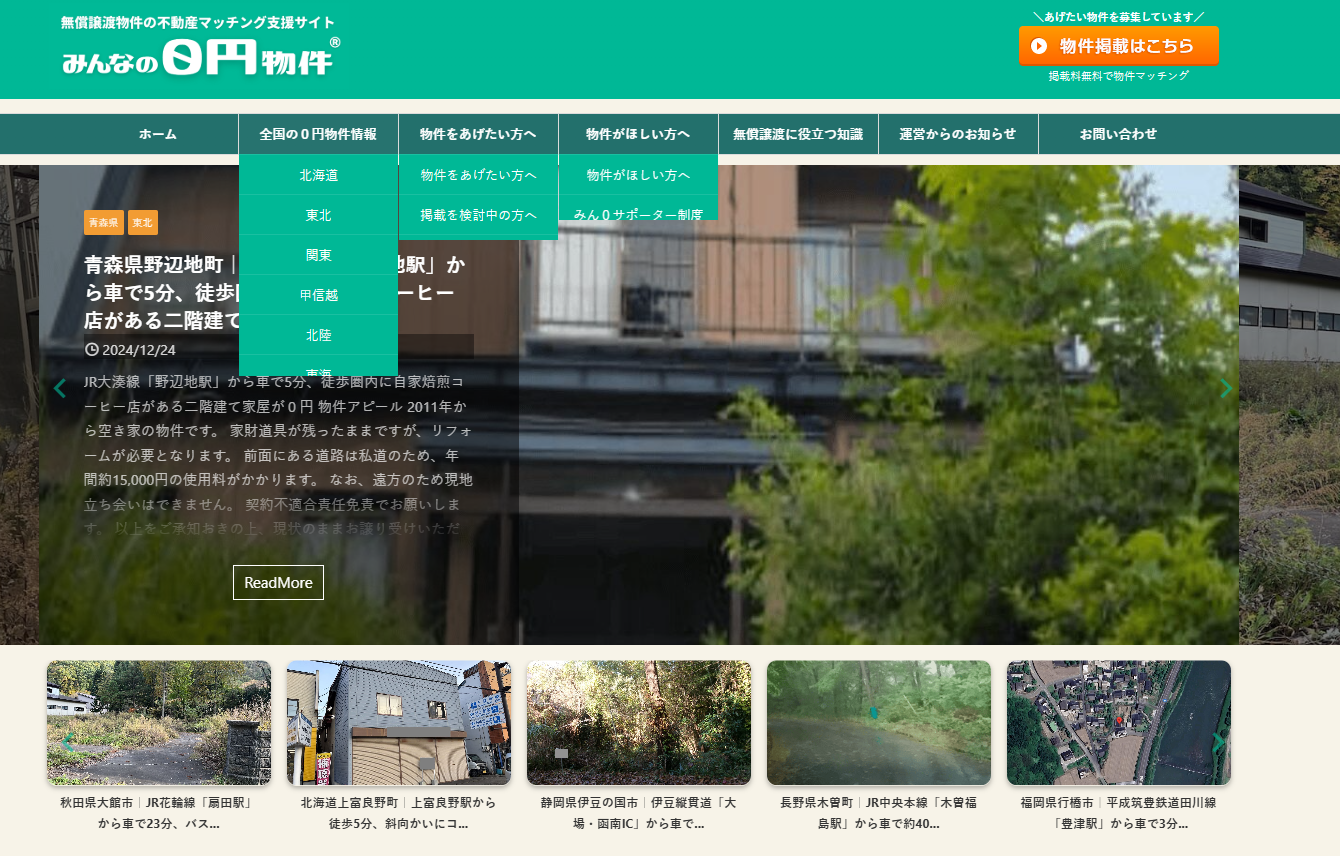Open the ホーム navigation item
This screenshot has width=1340, height=856.
[158, 134]
